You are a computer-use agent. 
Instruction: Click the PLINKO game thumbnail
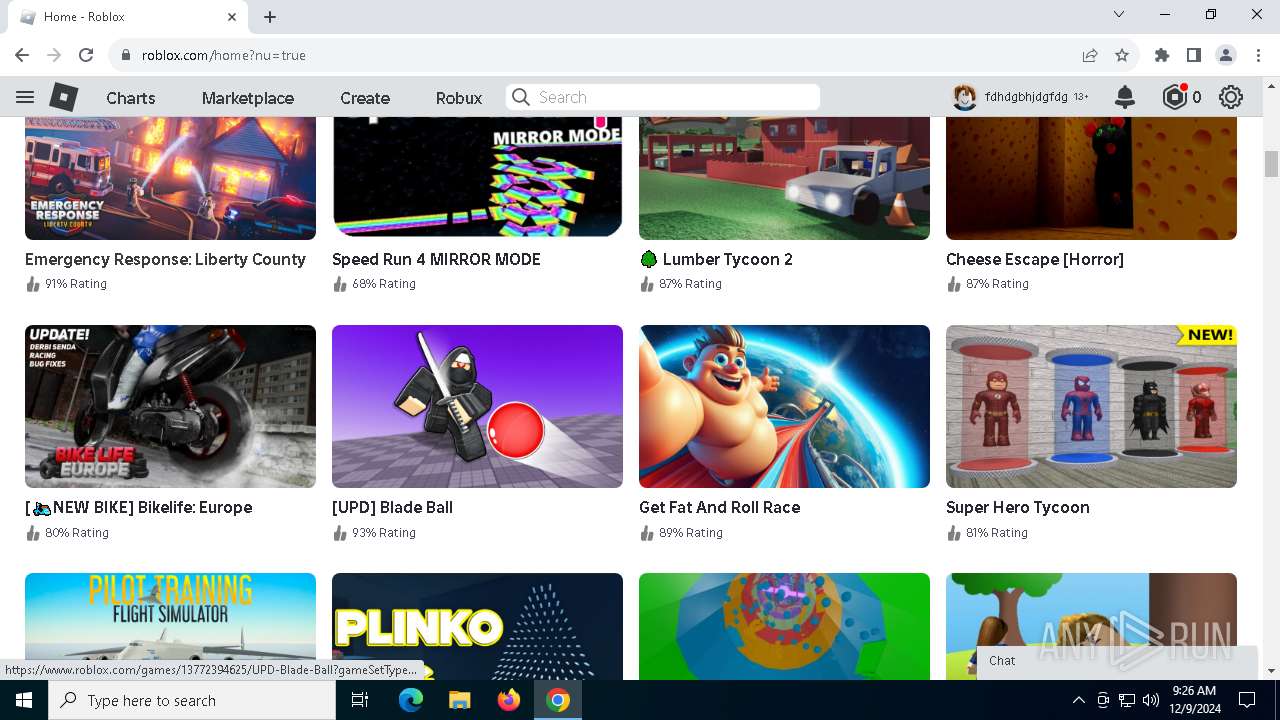click(477, 626)
